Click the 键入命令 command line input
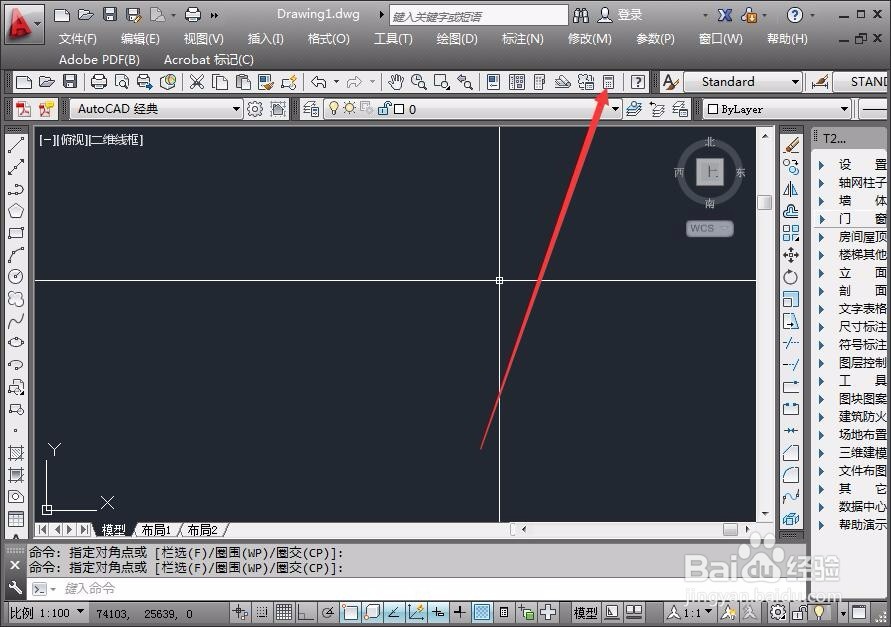The height and width of the screenshot is (627, 891). coord(415,588)
